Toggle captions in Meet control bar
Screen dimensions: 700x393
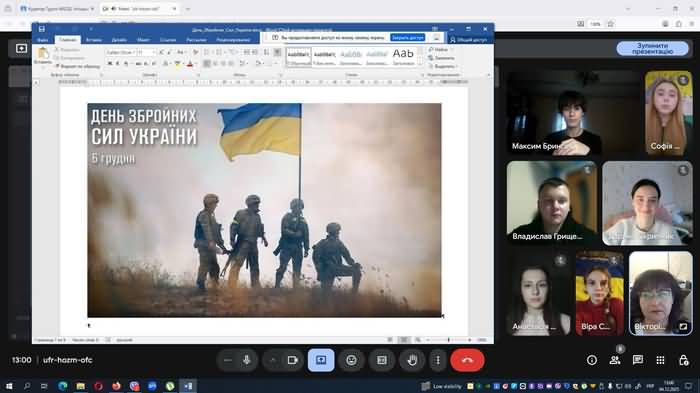(382, 360)
